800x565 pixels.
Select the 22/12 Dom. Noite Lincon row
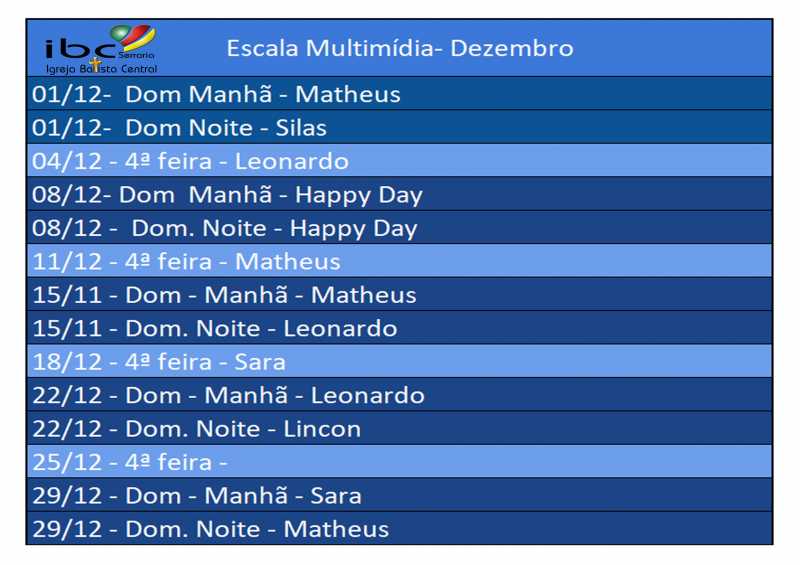click(x=399, y=428)
